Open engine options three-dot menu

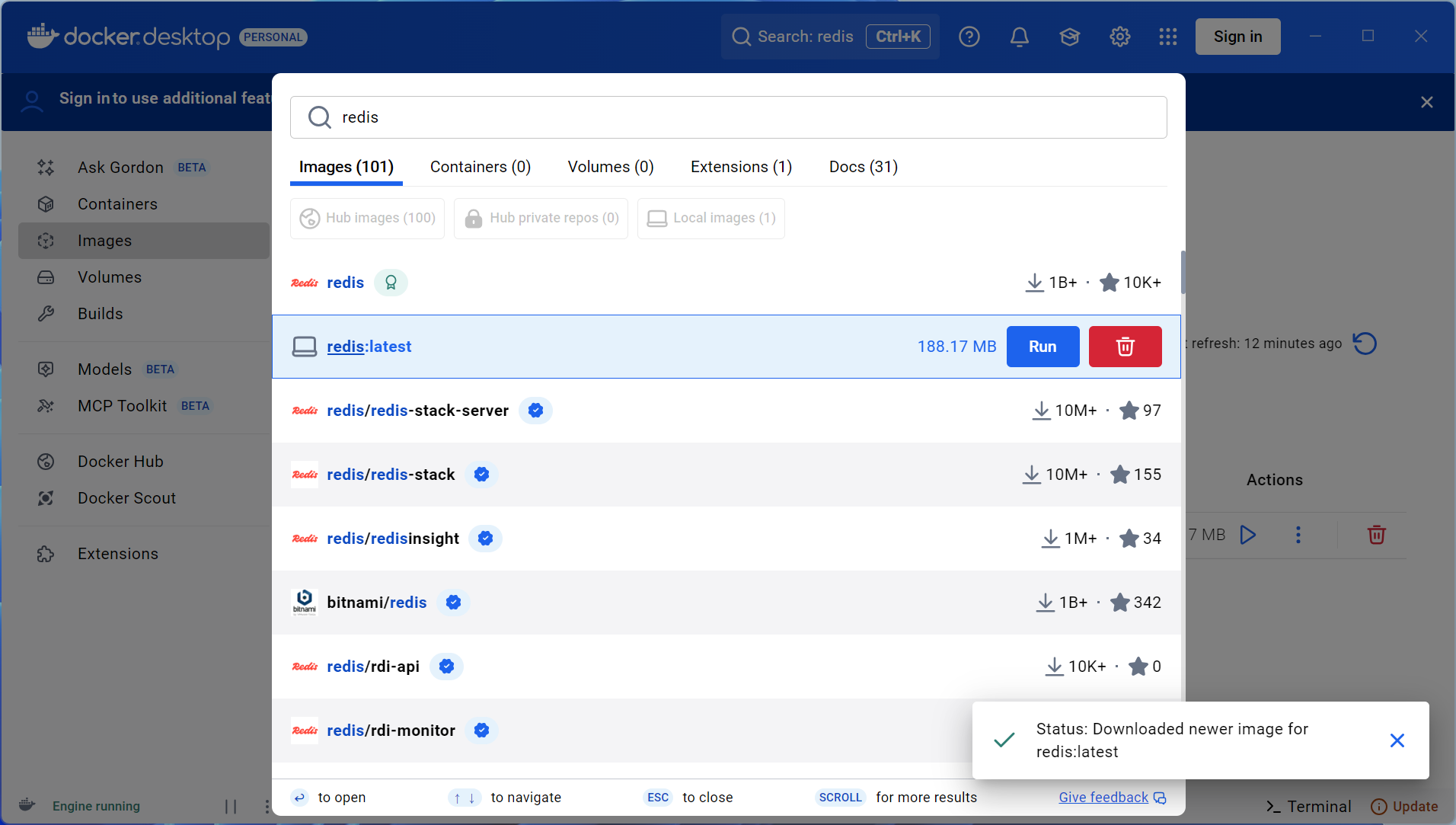[x=267, y=806]
